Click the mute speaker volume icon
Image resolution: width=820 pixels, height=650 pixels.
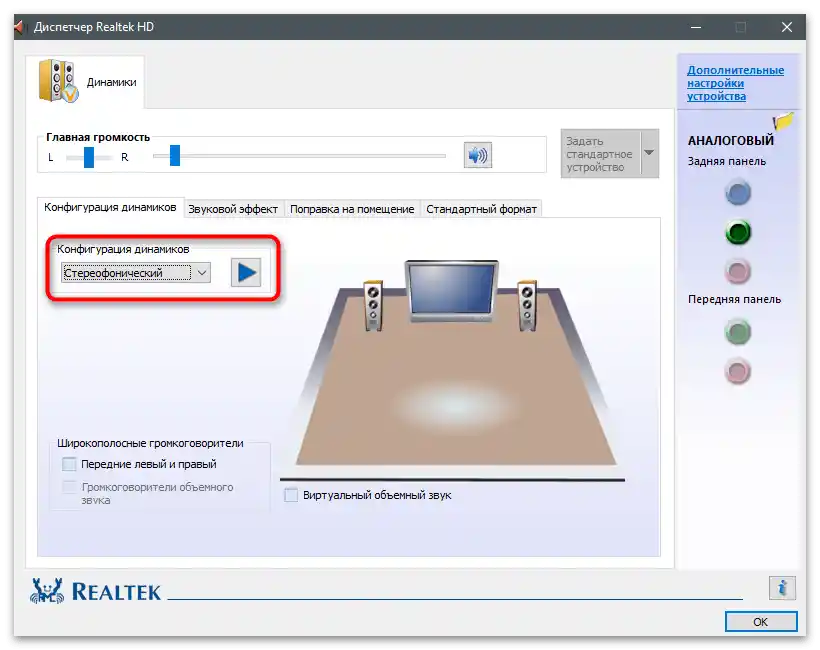coord(477,155)
